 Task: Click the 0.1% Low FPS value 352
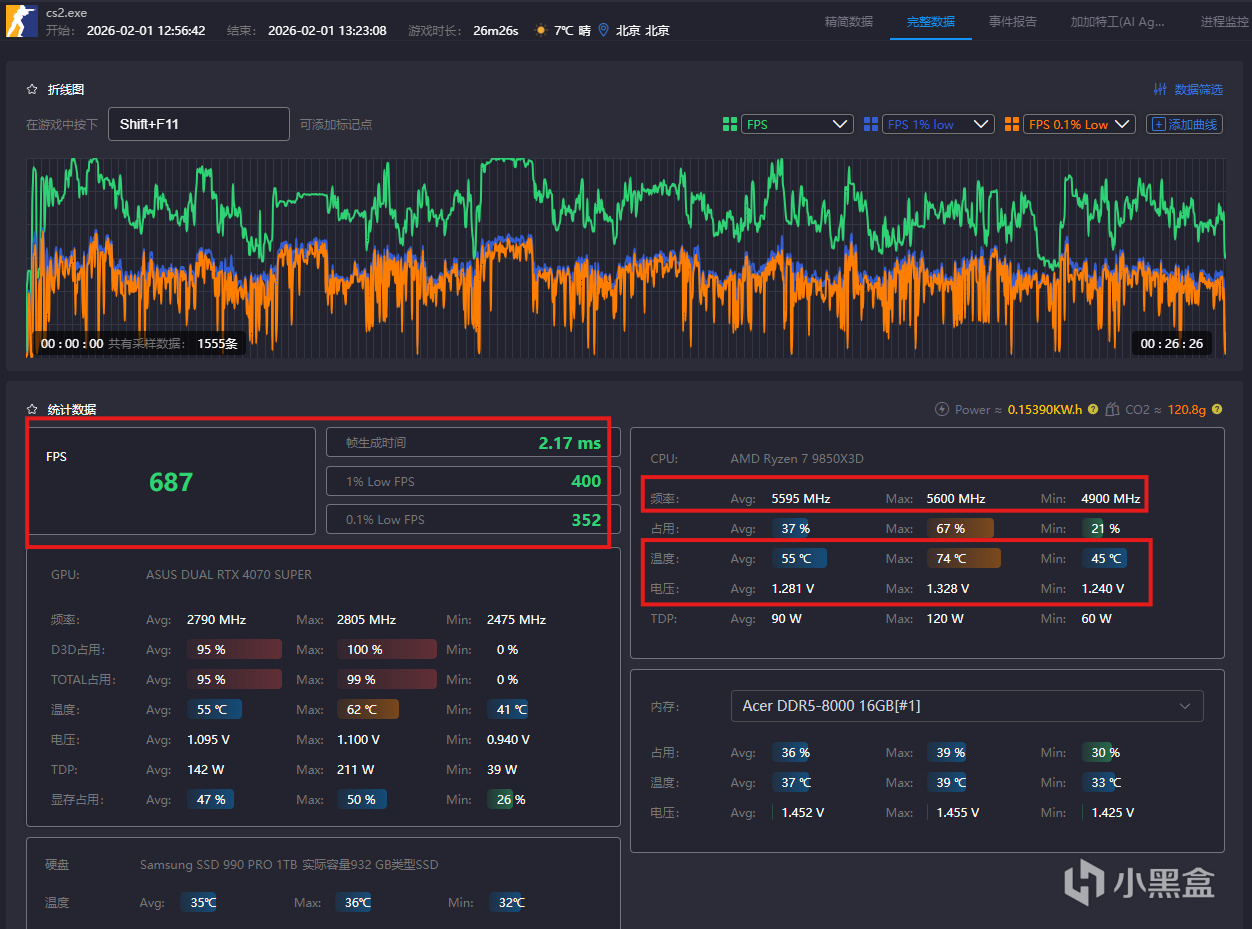(x=586, y=519)
